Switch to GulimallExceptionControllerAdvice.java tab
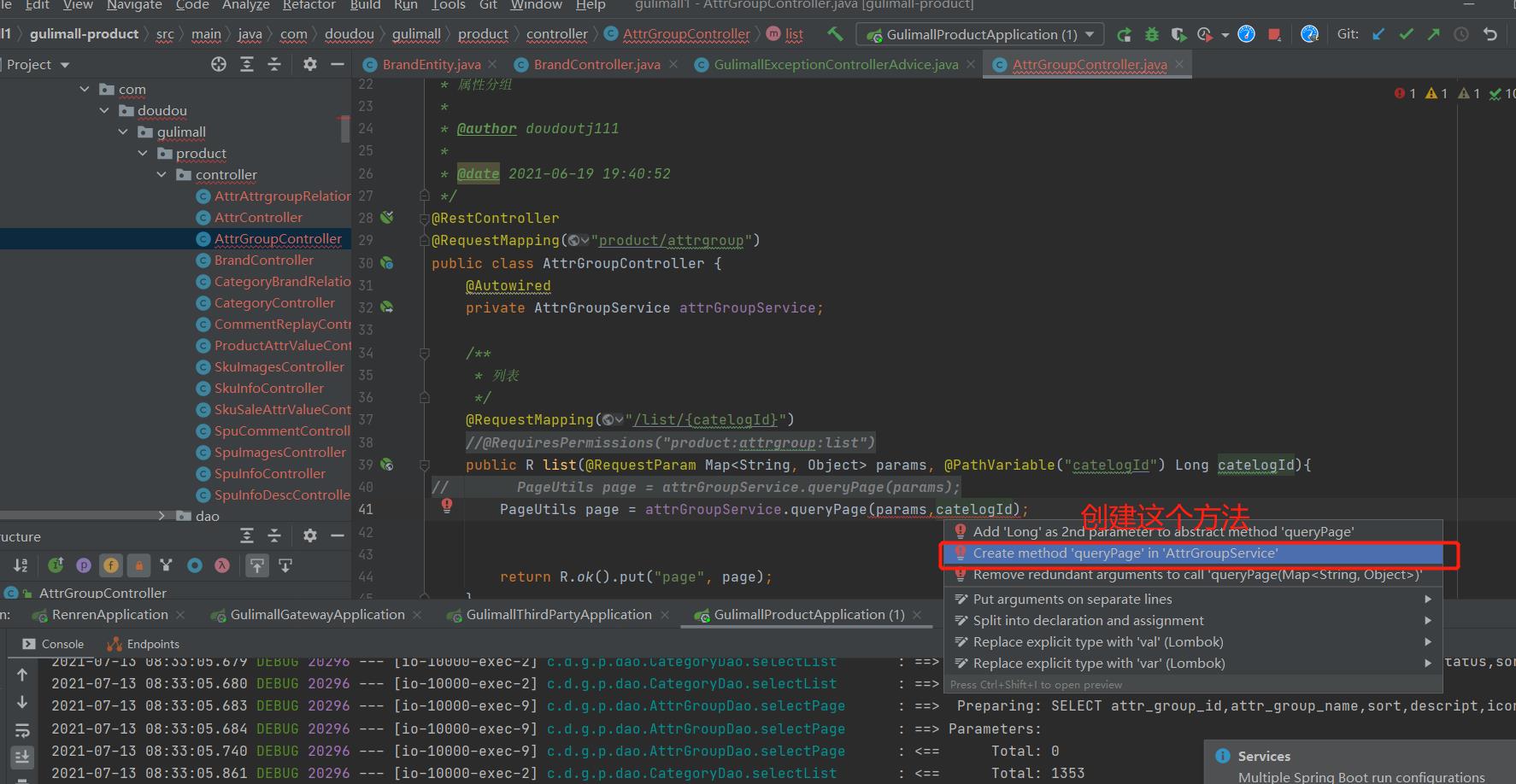Viewport: 1516px width, 784px height. (x=836, y=65)
